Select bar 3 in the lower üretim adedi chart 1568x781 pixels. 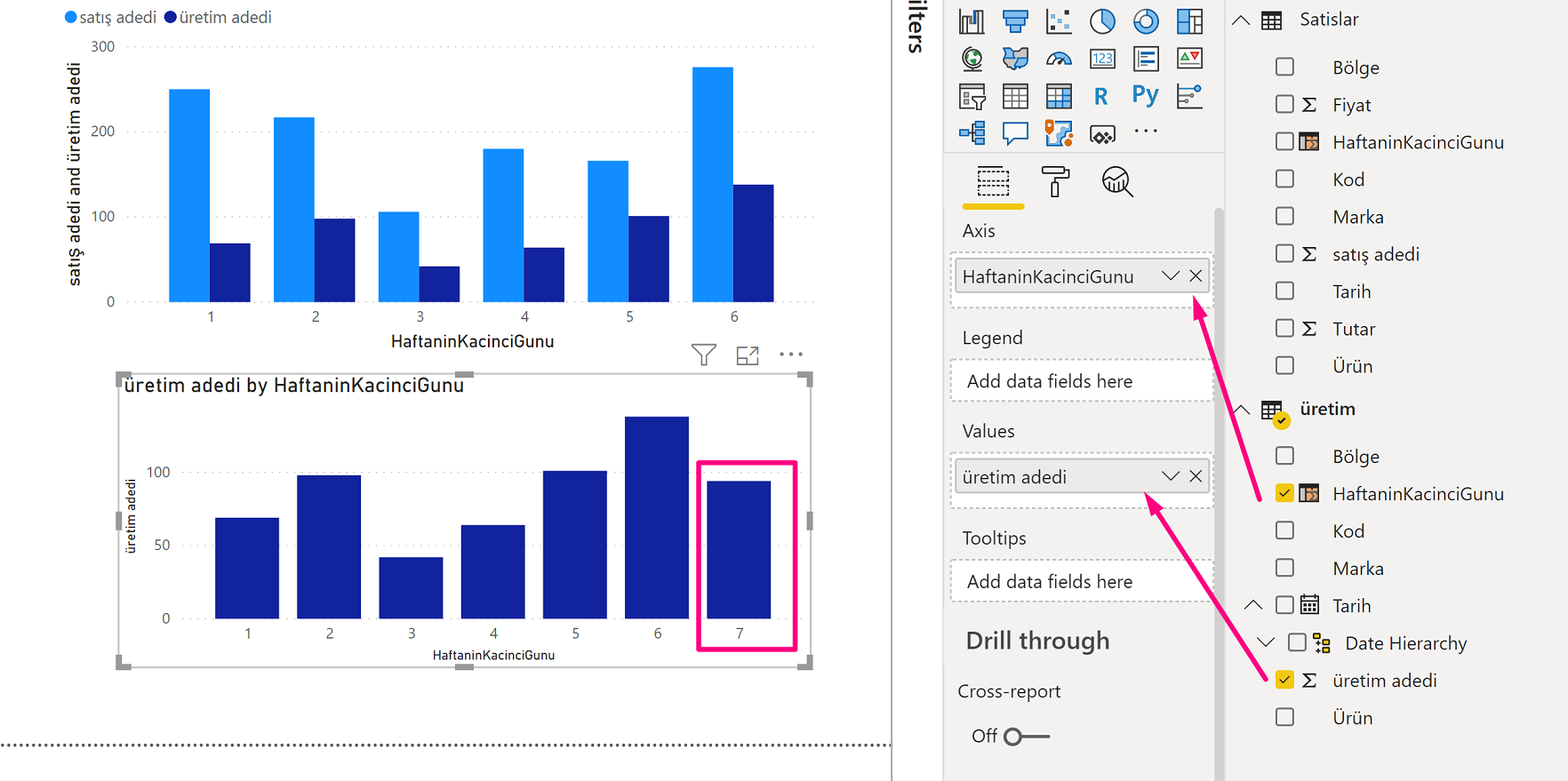[x=411, y=587]
